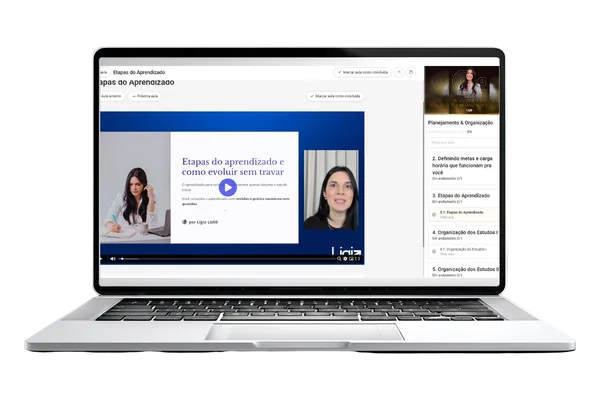Mute the video with the speaker icon
Screen dimensions: 600x400
pyautogui.click(x=113, y=259)
